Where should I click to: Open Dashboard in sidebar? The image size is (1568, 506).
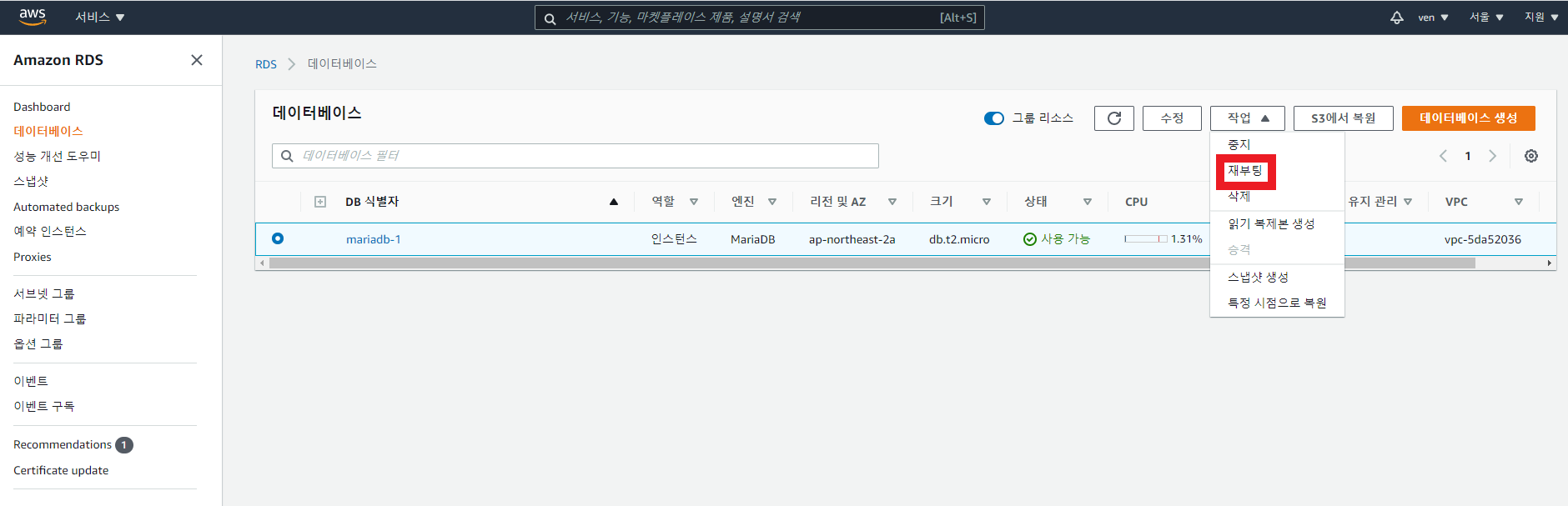tap(42, 107)
